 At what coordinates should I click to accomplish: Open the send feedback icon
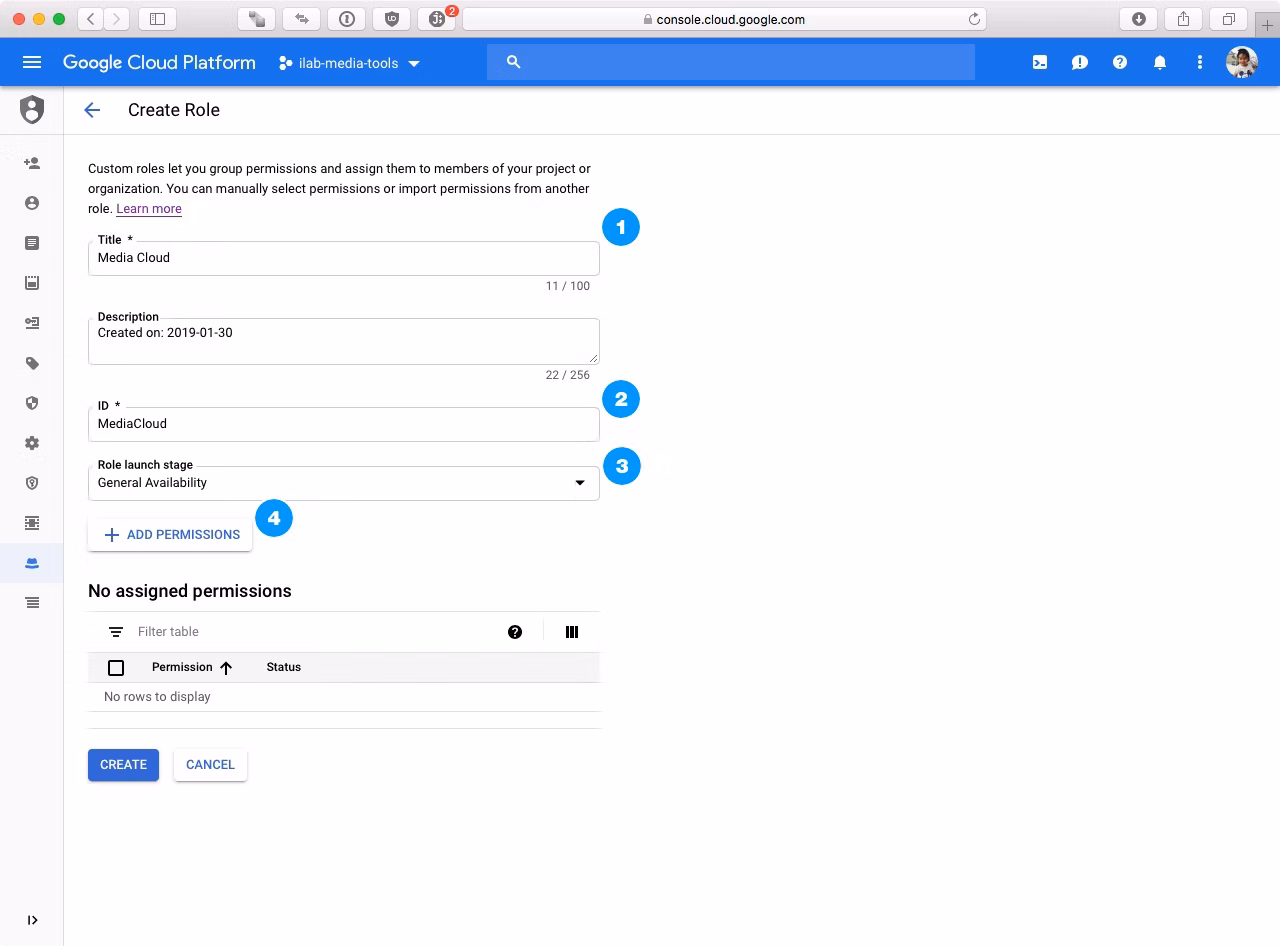click(x=1080, y=62)
